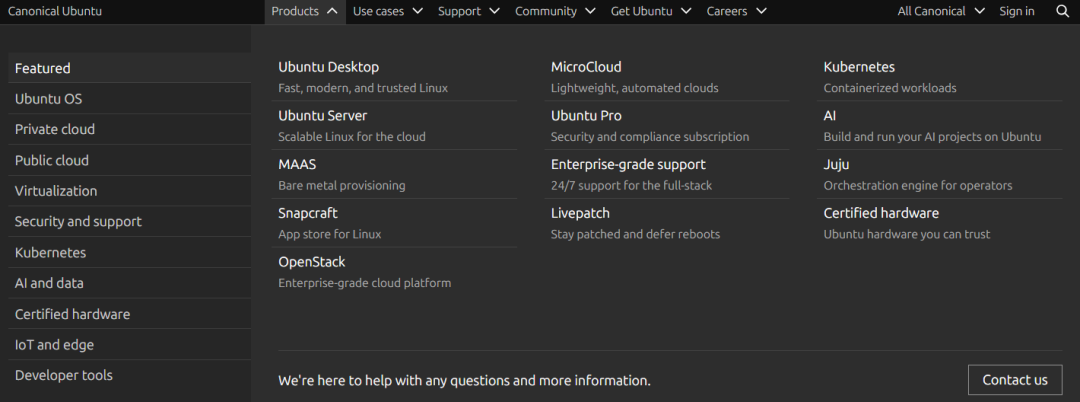The image size is (1080, 402).
Task: Click 'Scalable Linux for the cloud' text
Action: tap(352, 137)
